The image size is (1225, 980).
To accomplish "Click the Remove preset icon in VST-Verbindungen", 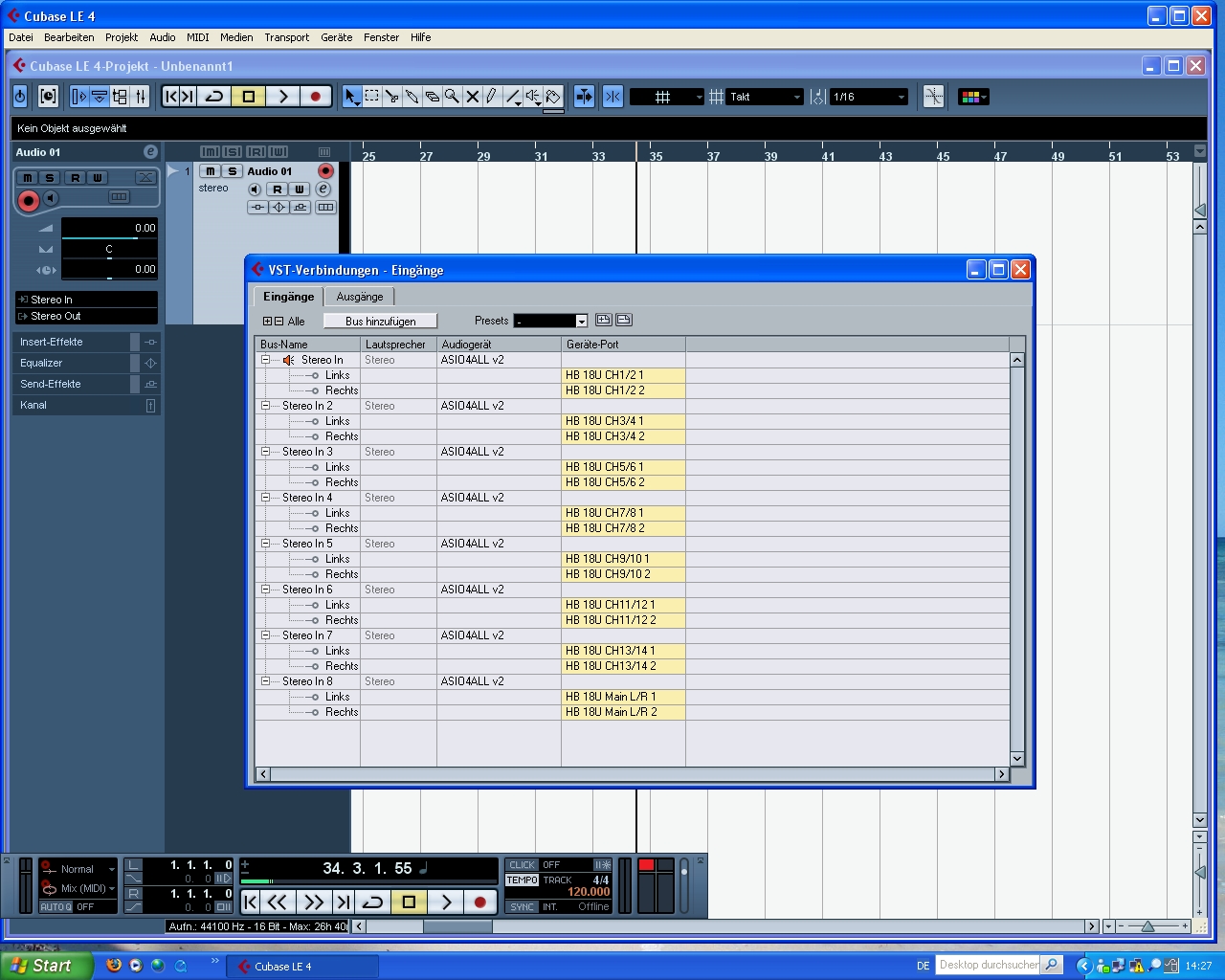I will coord(624,321).
